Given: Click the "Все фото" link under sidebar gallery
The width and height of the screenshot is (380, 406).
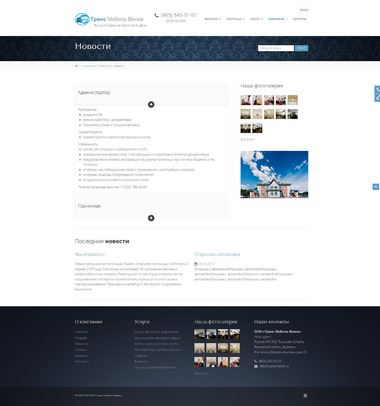Looking at the screenshot, I should pyautogui.click(x=247, y=139).
